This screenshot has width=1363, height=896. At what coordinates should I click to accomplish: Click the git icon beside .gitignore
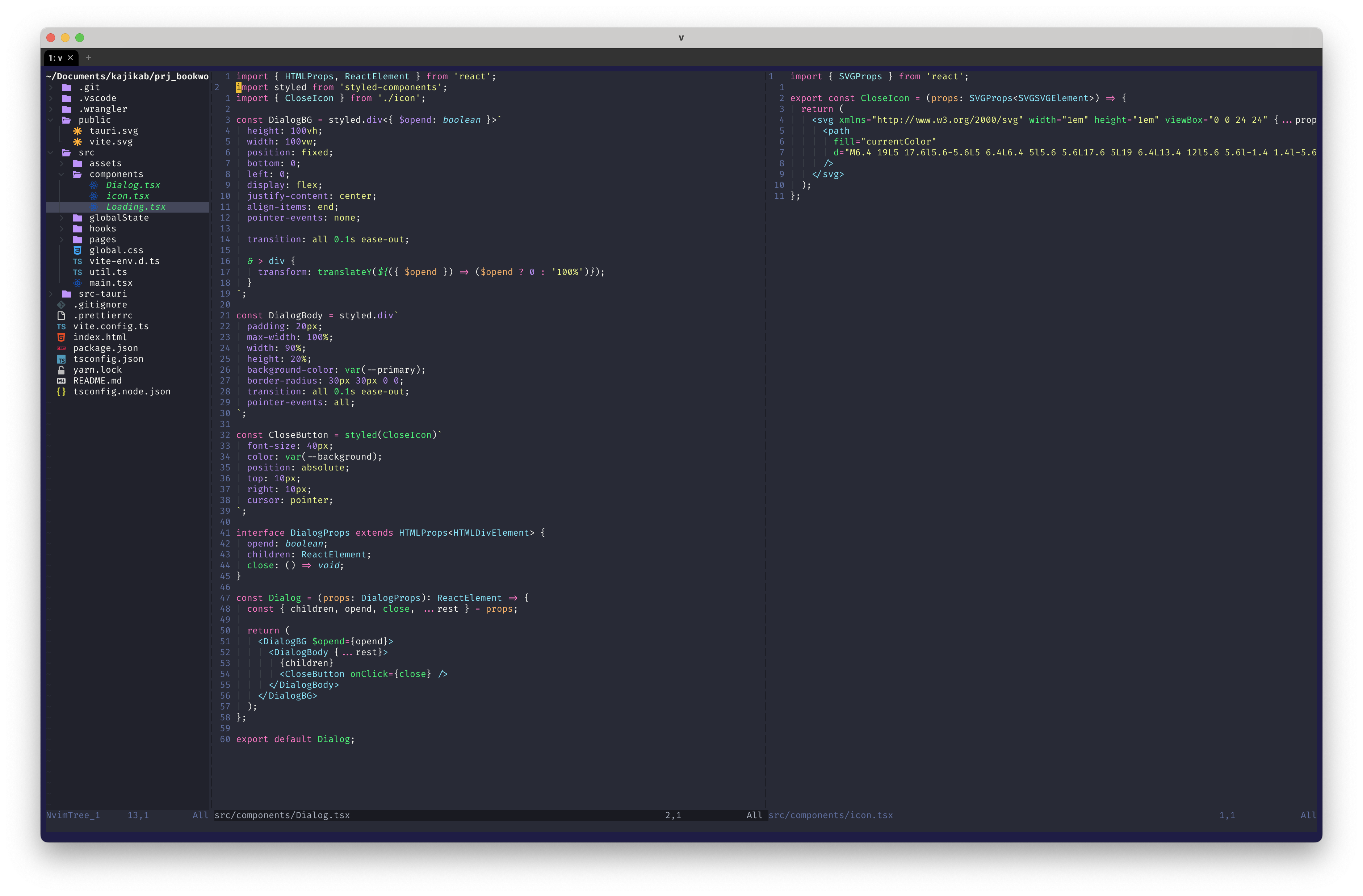click(61, 305)
